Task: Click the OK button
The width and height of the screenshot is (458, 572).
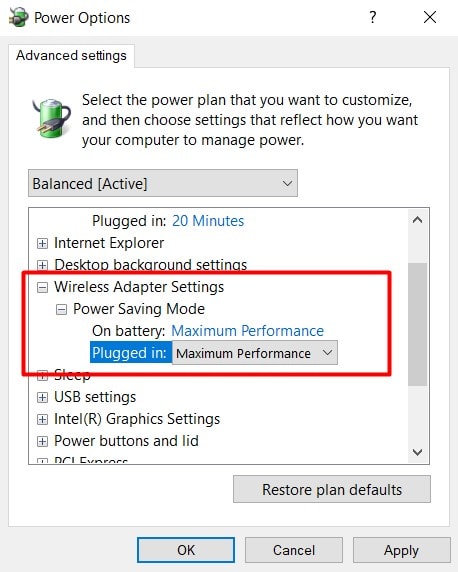Action: 186,550
